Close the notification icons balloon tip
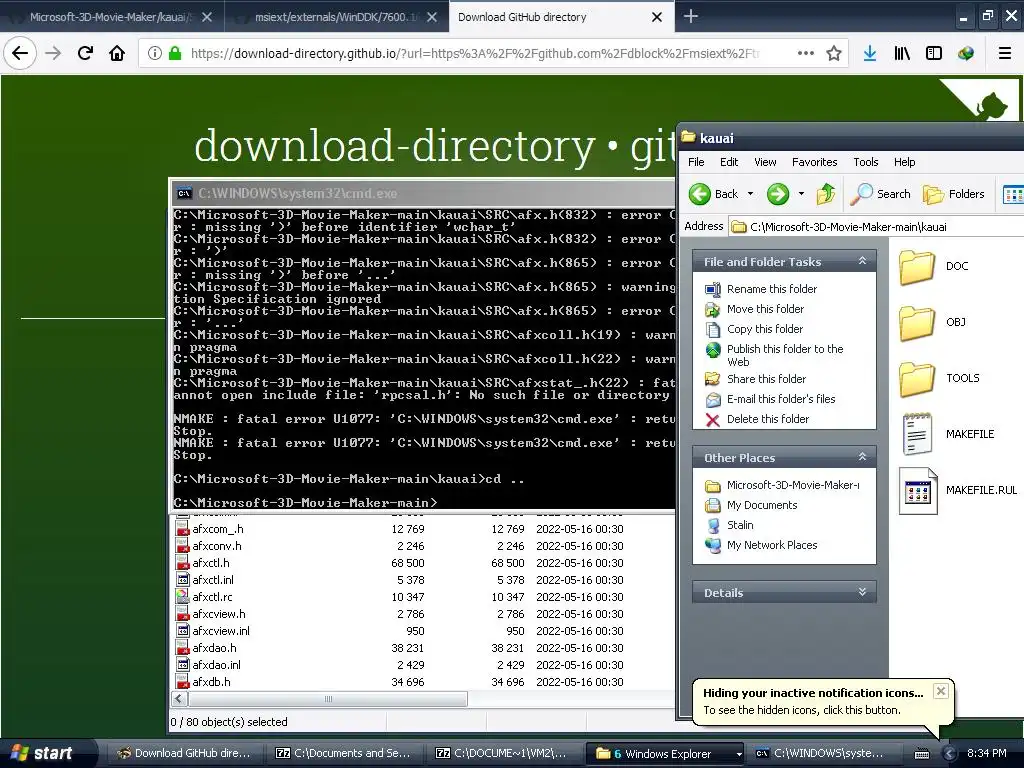The width and height of the screenshot is (1024, 768). [940, 691]
